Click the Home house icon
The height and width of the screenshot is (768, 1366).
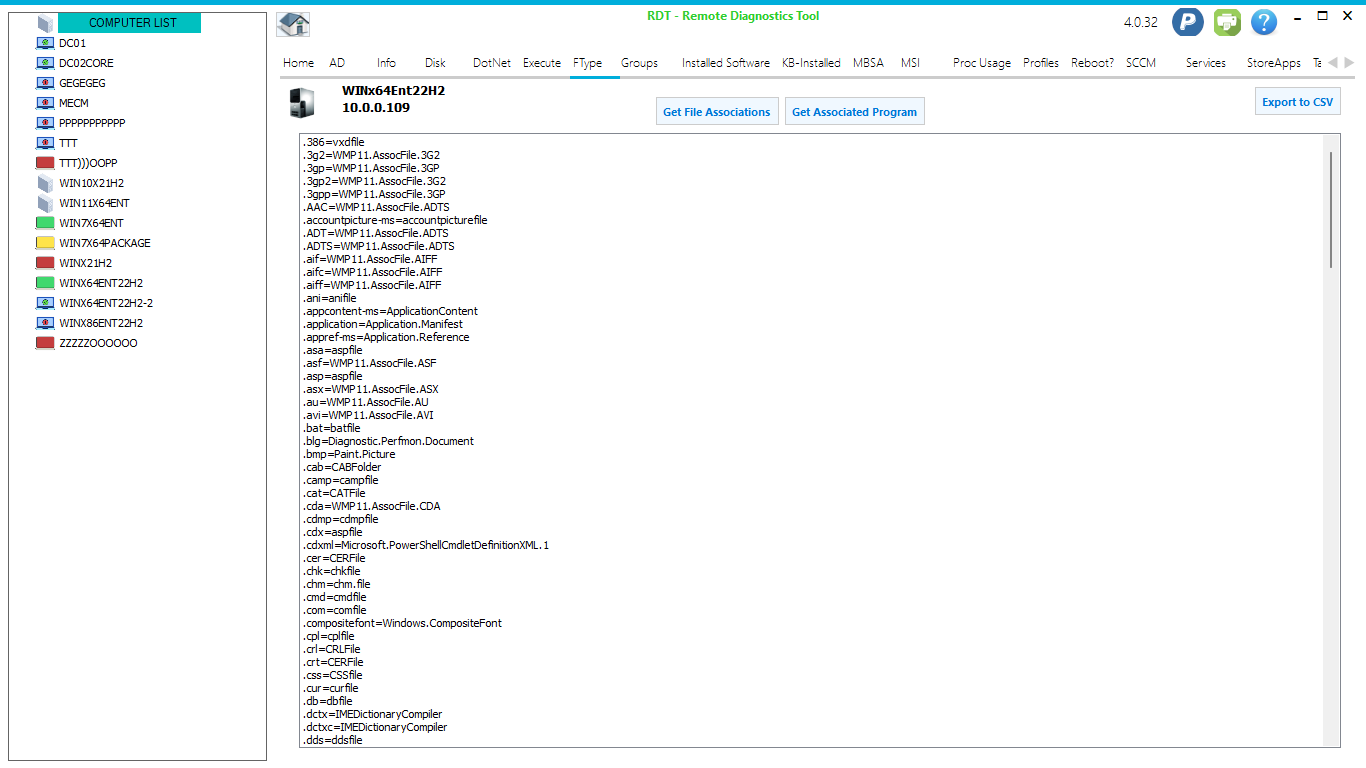[x=293, y=24]
